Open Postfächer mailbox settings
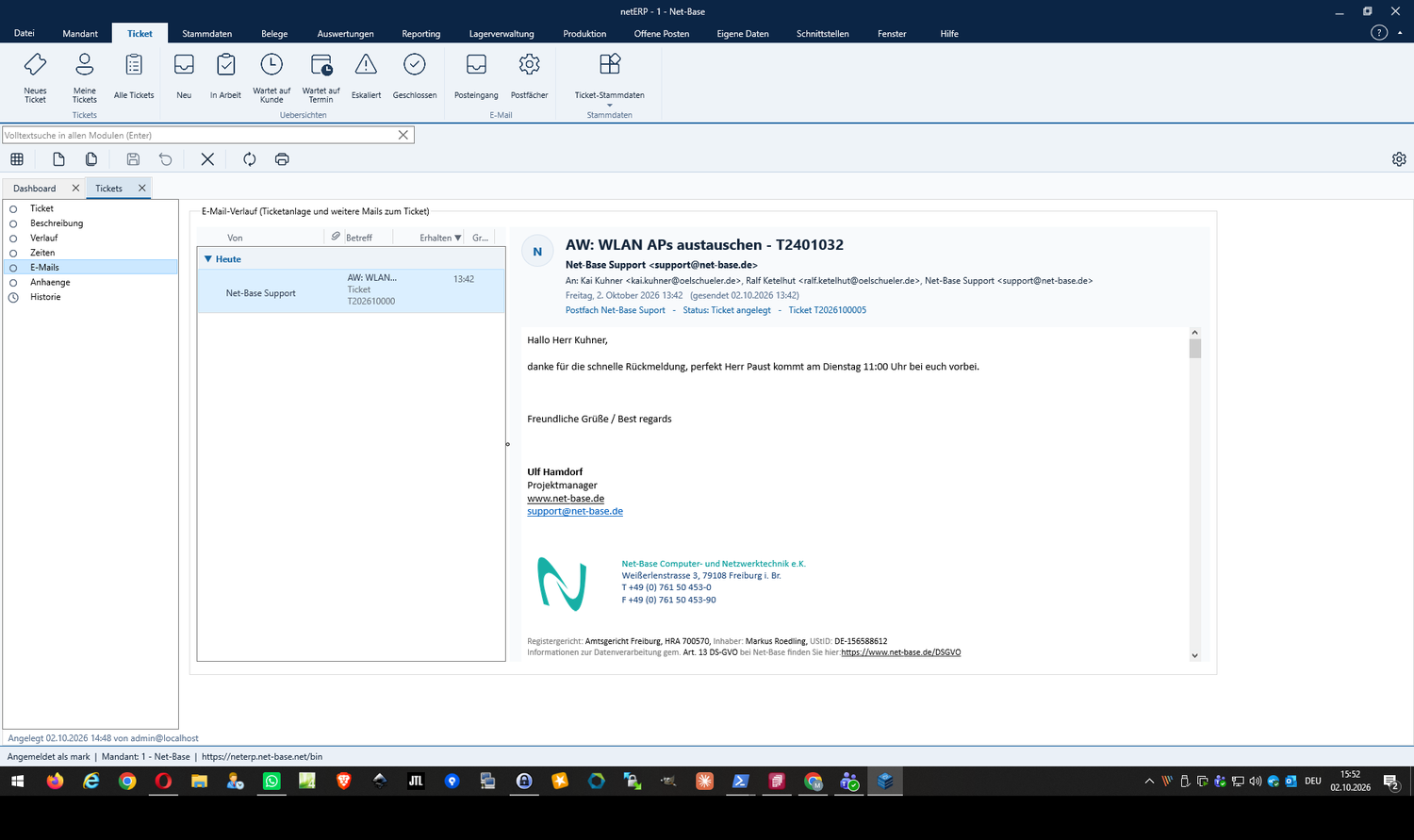1414x840 pixels. (529, 77)
